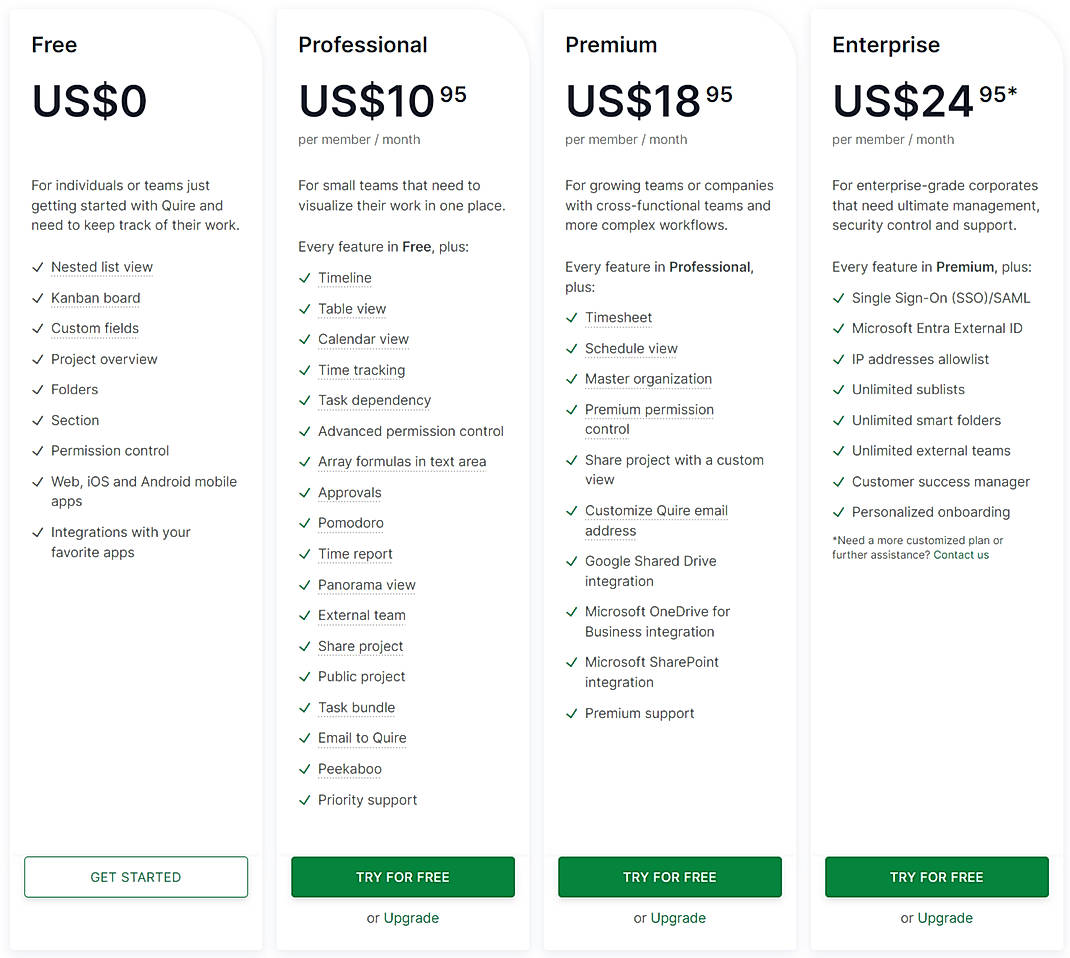
Task: Open the Email to Quire link
Action: point(361,738)
